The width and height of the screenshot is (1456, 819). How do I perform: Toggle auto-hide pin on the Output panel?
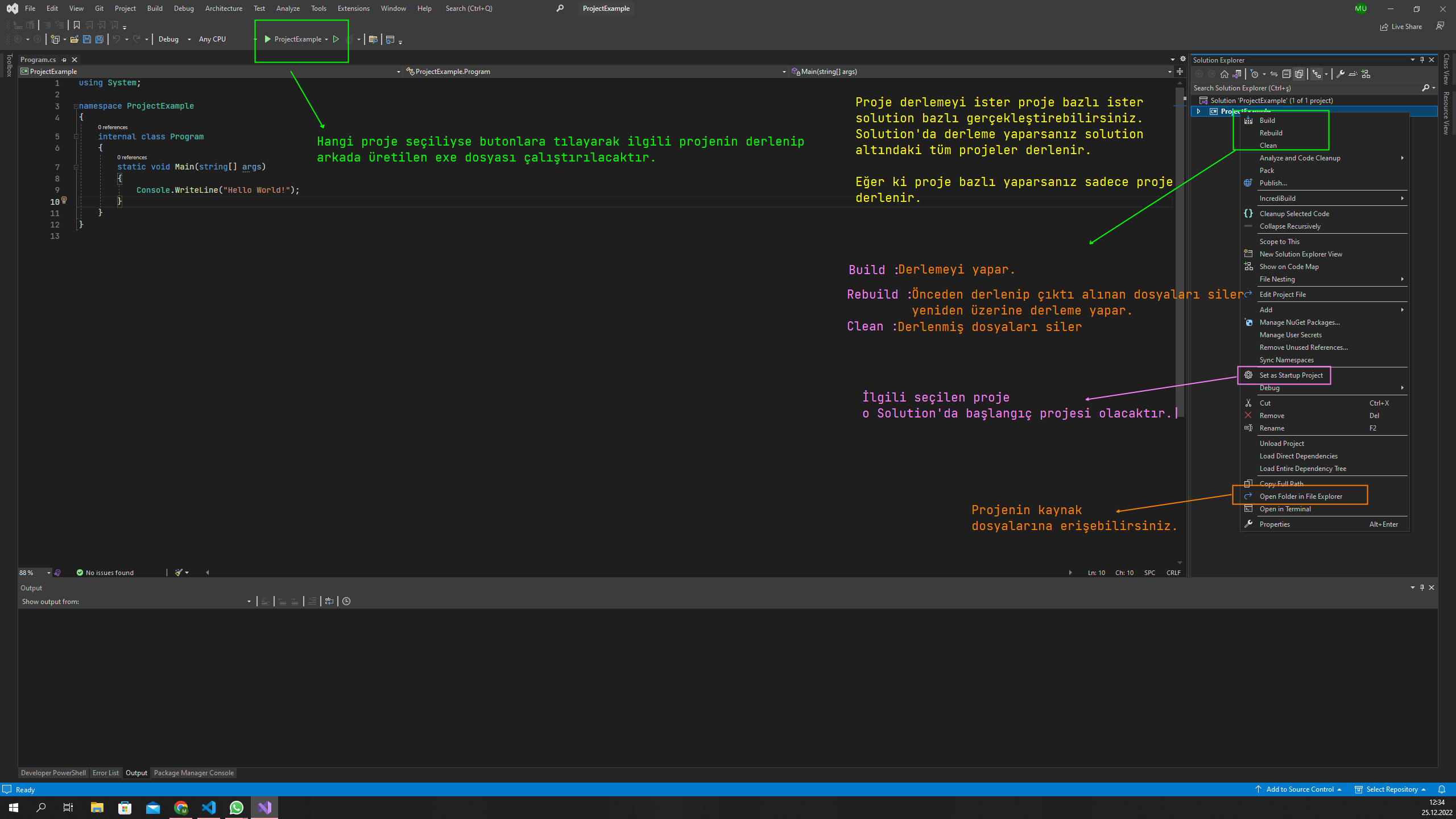coord(1422,588)
